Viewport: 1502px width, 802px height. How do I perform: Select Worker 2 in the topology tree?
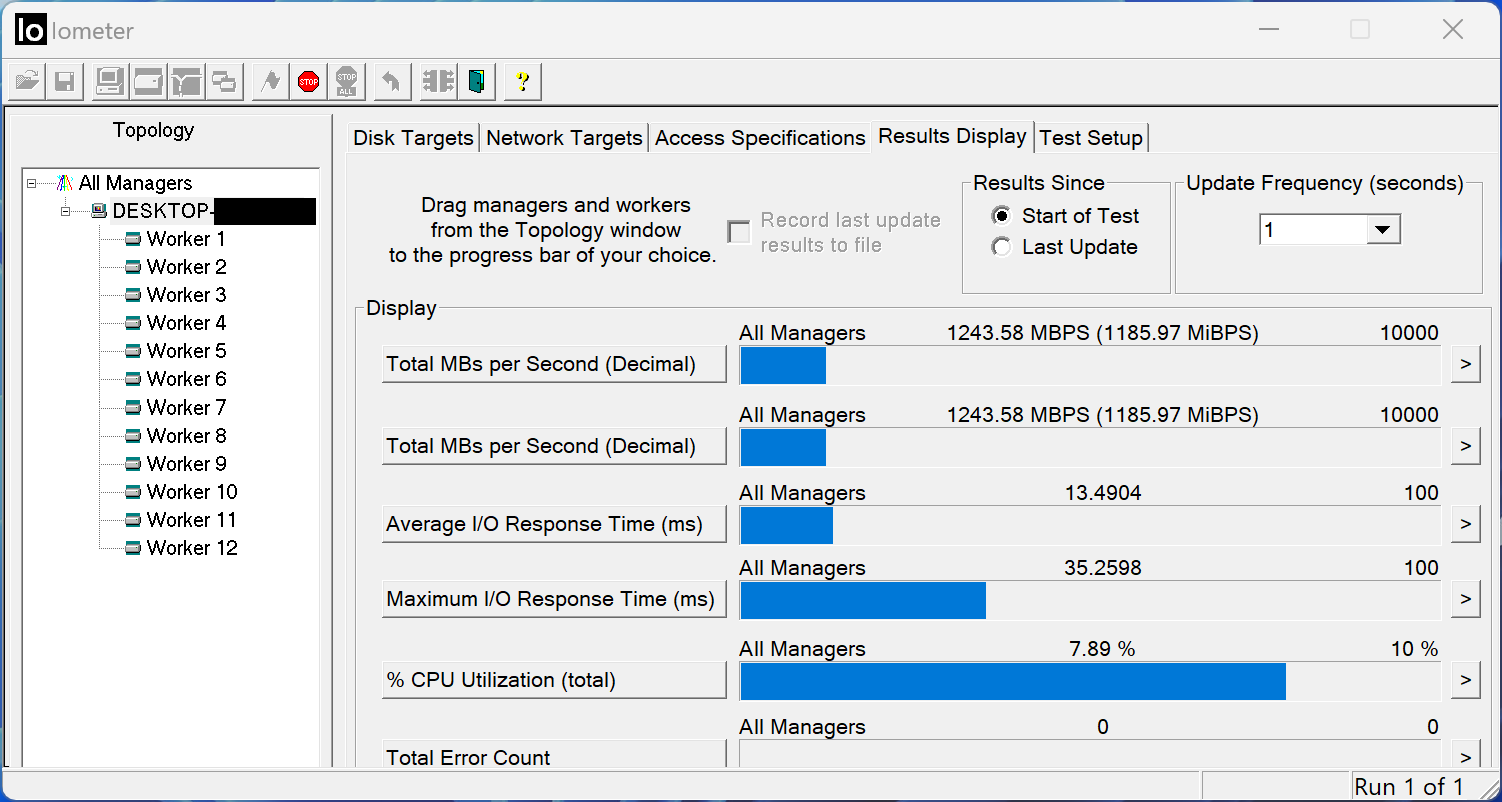[186, 267]
